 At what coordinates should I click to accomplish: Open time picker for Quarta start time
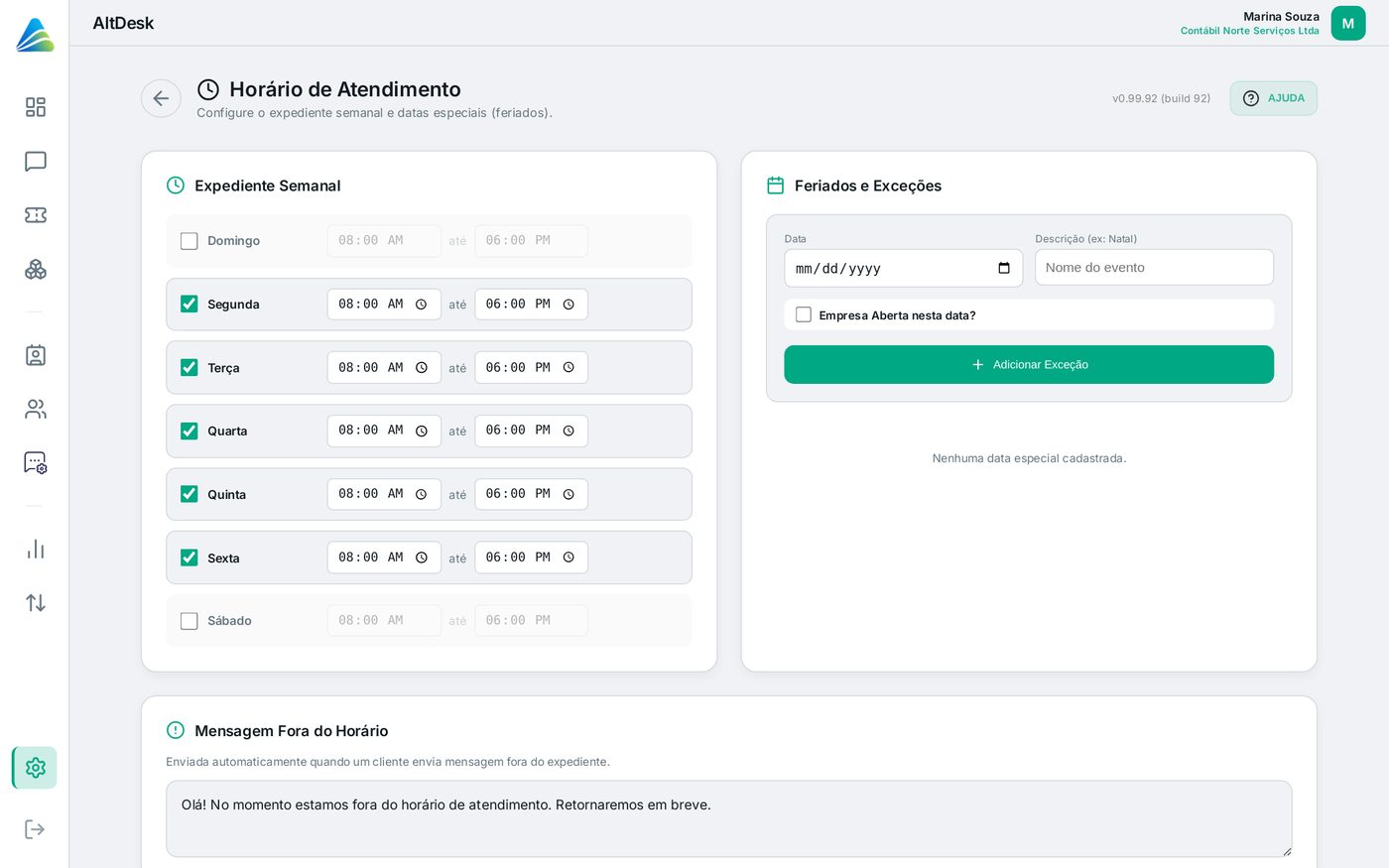422,431
